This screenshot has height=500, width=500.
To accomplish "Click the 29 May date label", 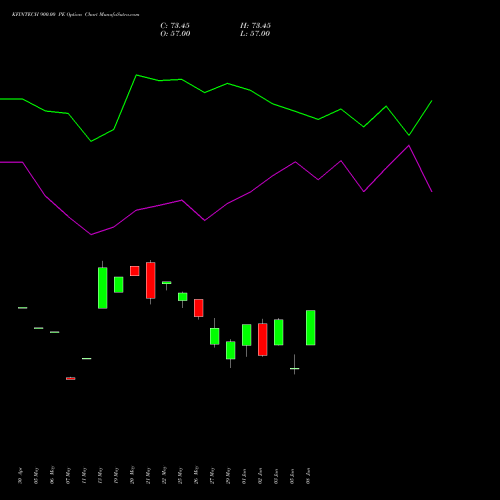I will click(x=228, y=475).
